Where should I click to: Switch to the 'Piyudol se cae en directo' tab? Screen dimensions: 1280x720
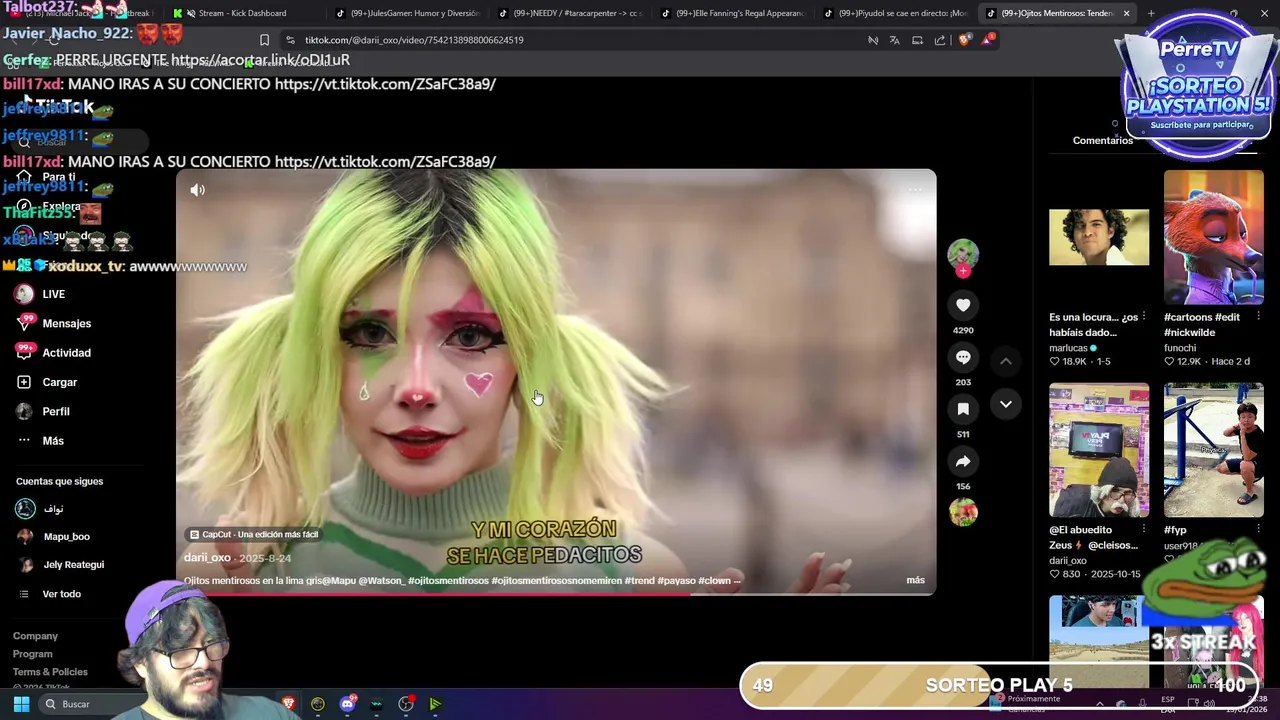pyautogui.click(x=895, y=13)
